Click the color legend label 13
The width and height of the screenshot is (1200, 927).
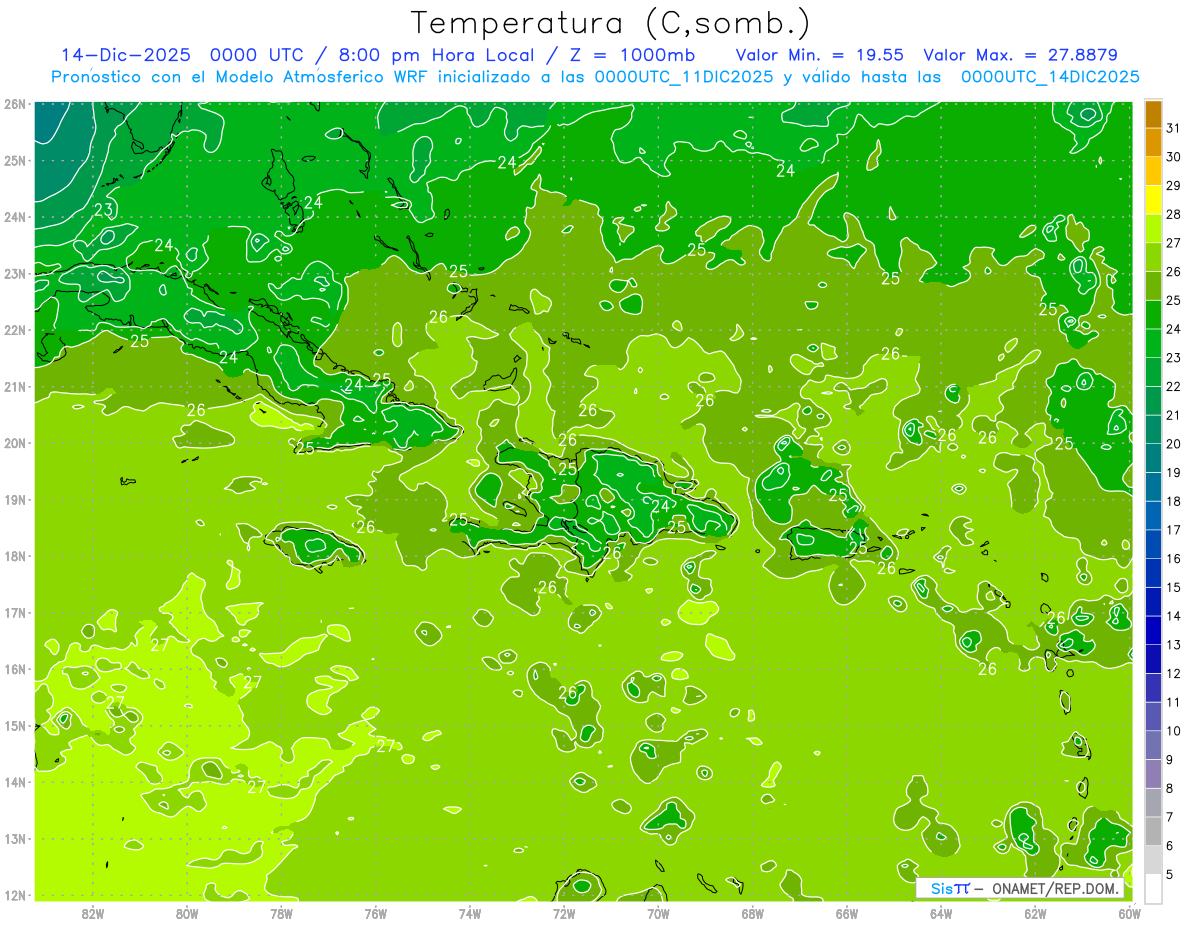(x=1174, y=645)
